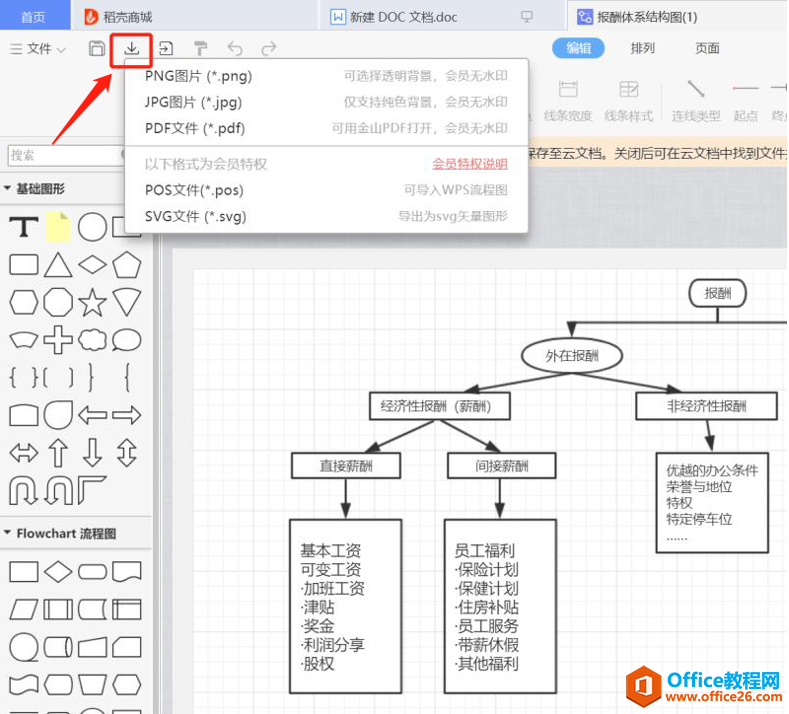The height and width of the screenshot is (714, 789).
Task: Pick the down arrow shape
Action: pyautogui.click(x=92, y=453)
